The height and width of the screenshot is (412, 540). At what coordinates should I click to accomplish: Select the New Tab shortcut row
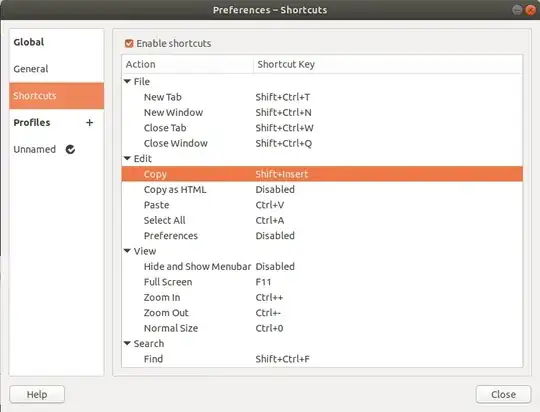322,97
